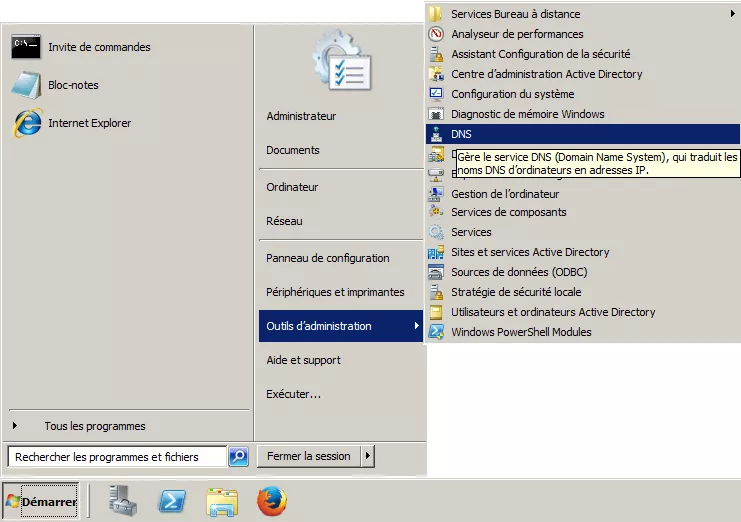Focus Rechercher les programmes et fichiers field
This screenshot has width=741, height=522.
click(117, 457)
